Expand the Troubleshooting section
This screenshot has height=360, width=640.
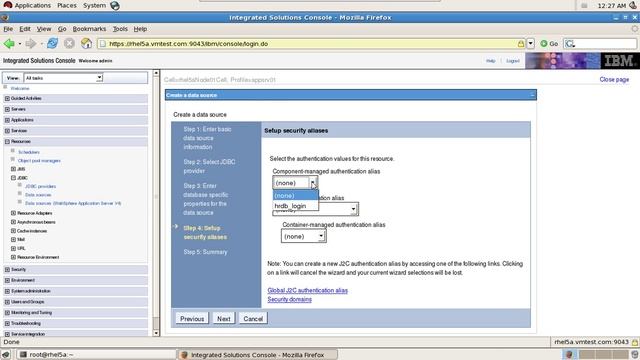point(7,323)
